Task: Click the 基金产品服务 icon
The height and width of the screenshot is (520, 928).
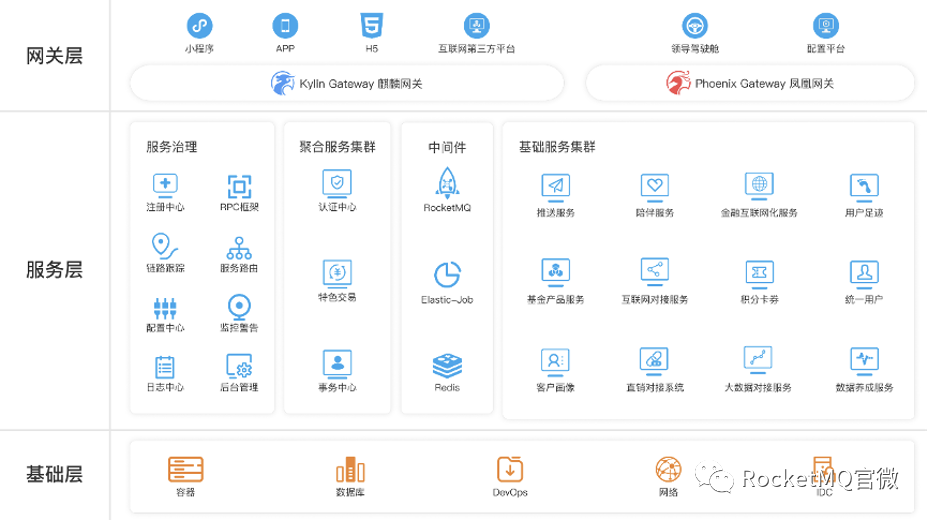Action: [x=556, y=273]
